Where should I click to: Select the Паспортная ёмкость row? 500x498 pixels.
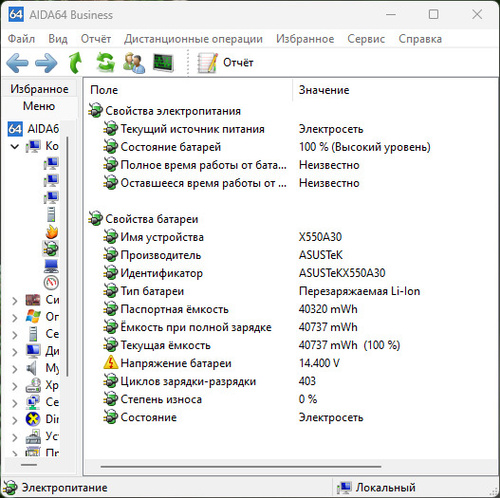point(230,309)
